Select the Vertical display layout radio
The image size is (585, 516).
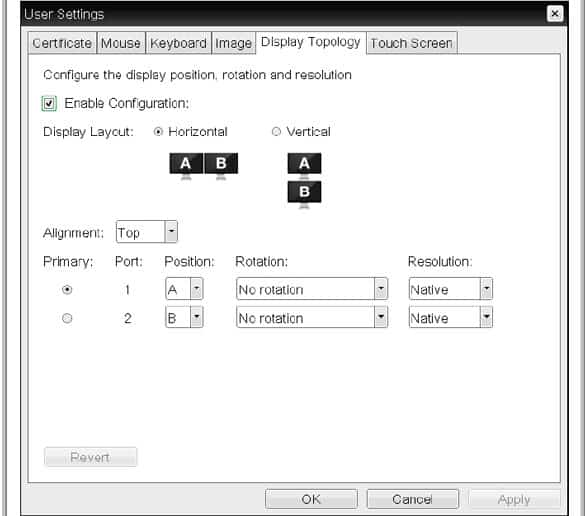point(276,132)
